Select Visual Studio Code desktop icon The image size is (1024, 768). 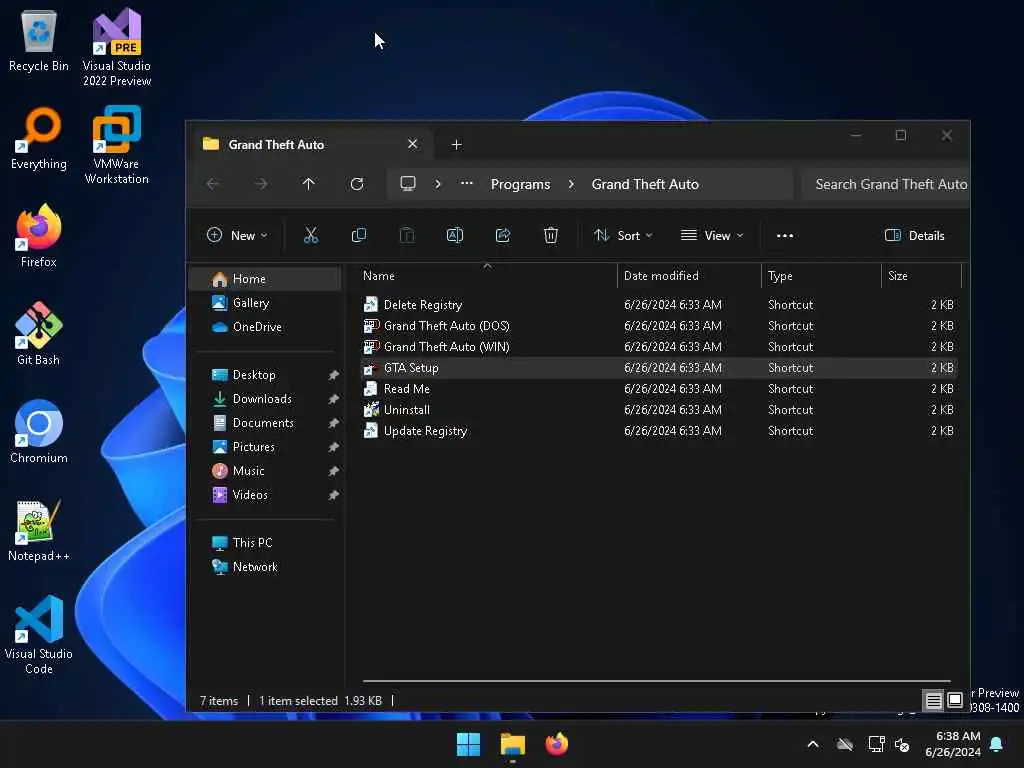coord(39,635)
